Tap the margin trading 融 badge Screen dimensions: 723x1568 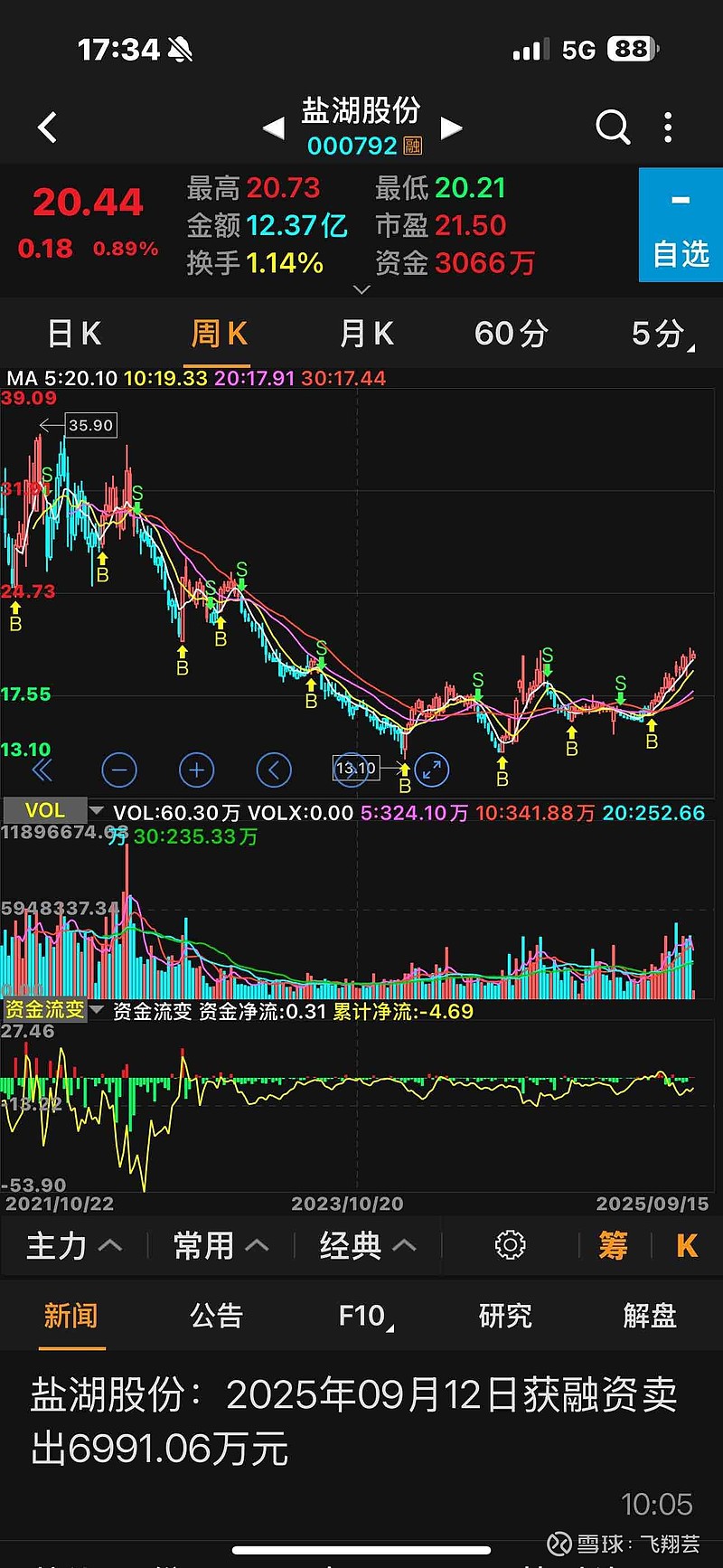point(412,146)
